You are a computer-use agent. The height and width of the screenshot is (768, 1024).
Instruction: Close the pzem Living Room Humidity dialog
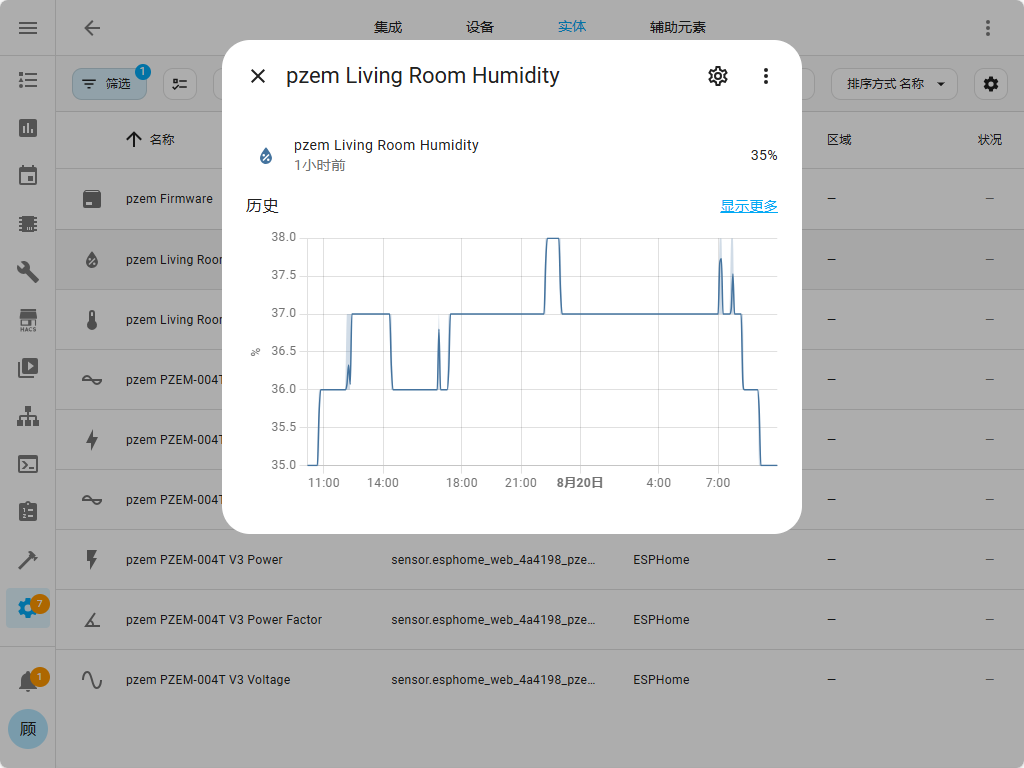coord(258,76)
